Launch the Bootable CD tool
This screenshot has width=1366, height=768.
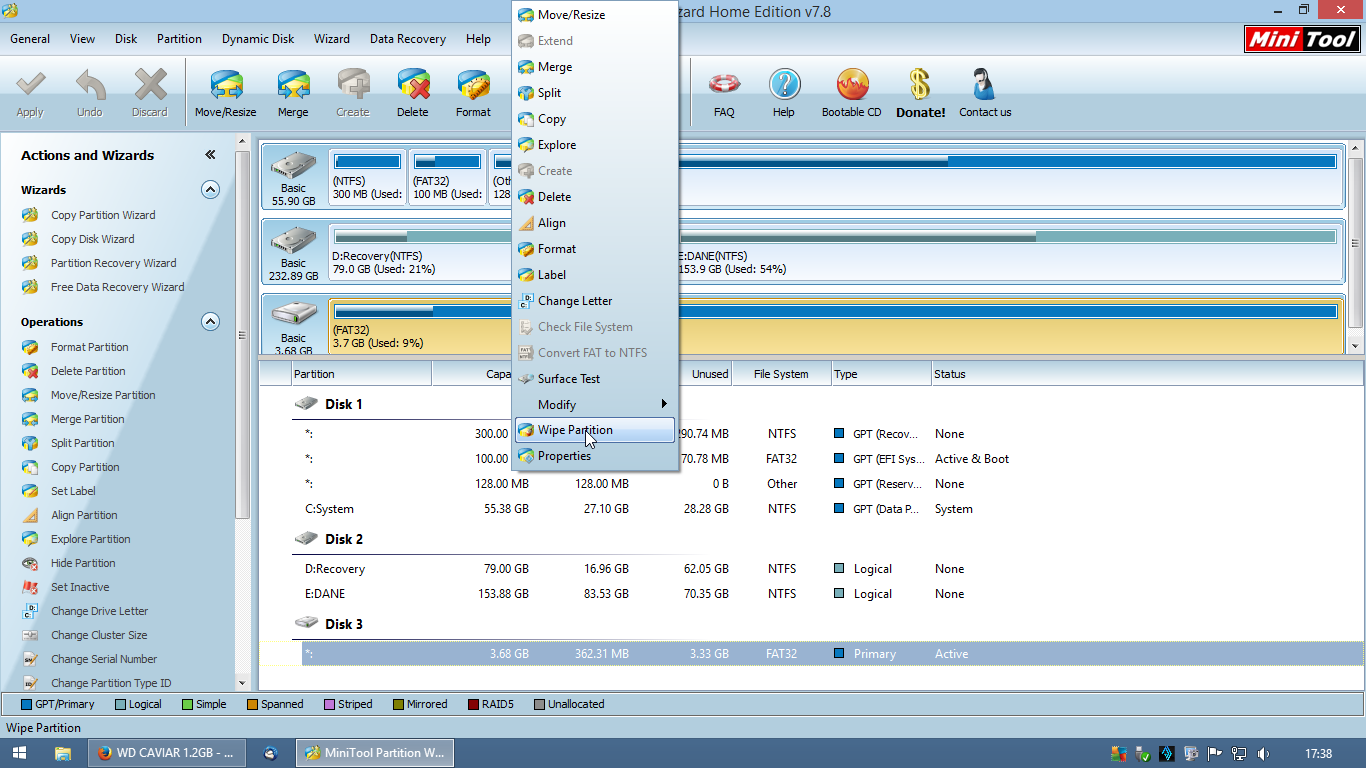(852, 93)
